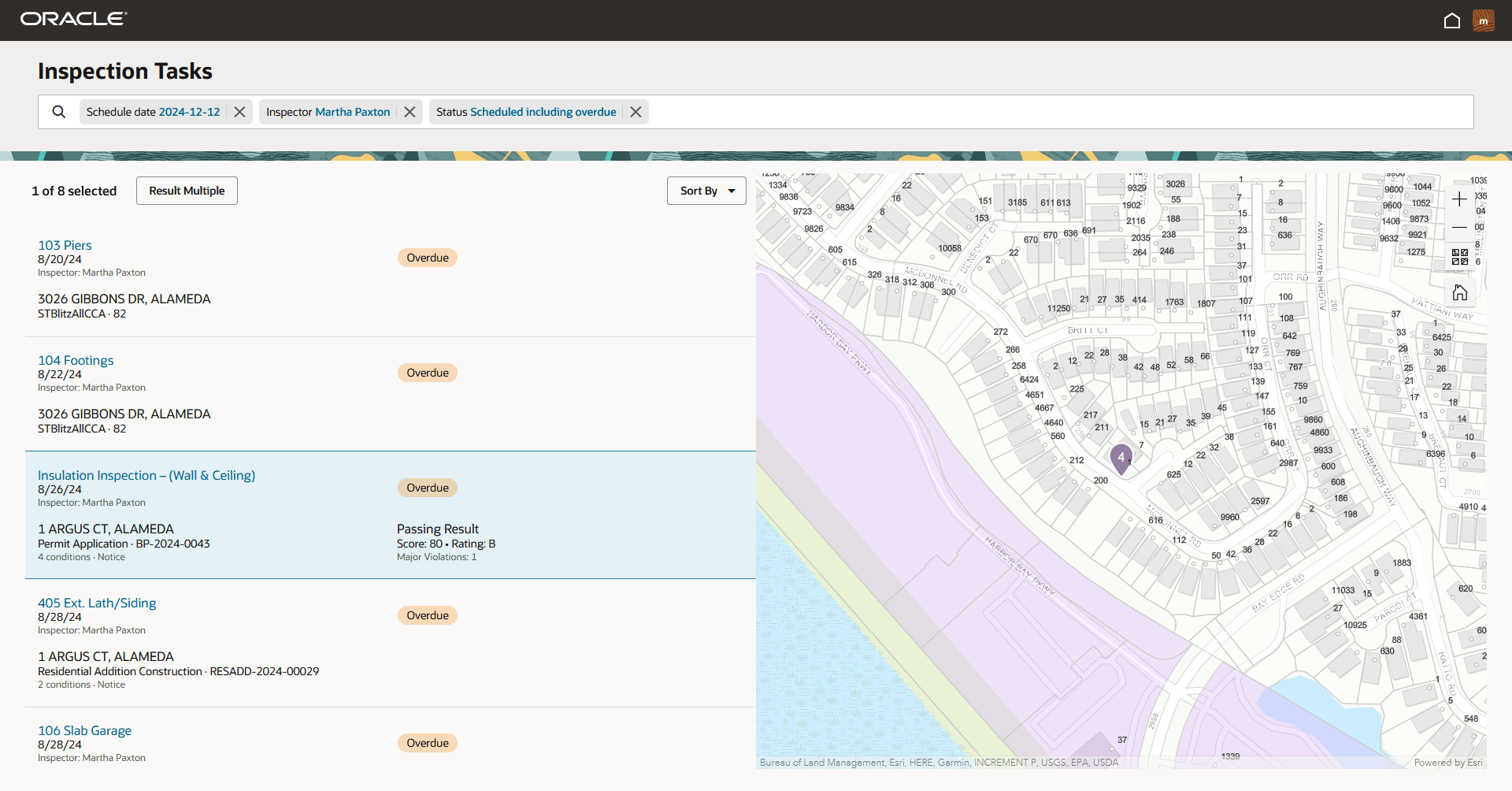Zoom out on the map
1512x791 pixels.
(1460, 227)
